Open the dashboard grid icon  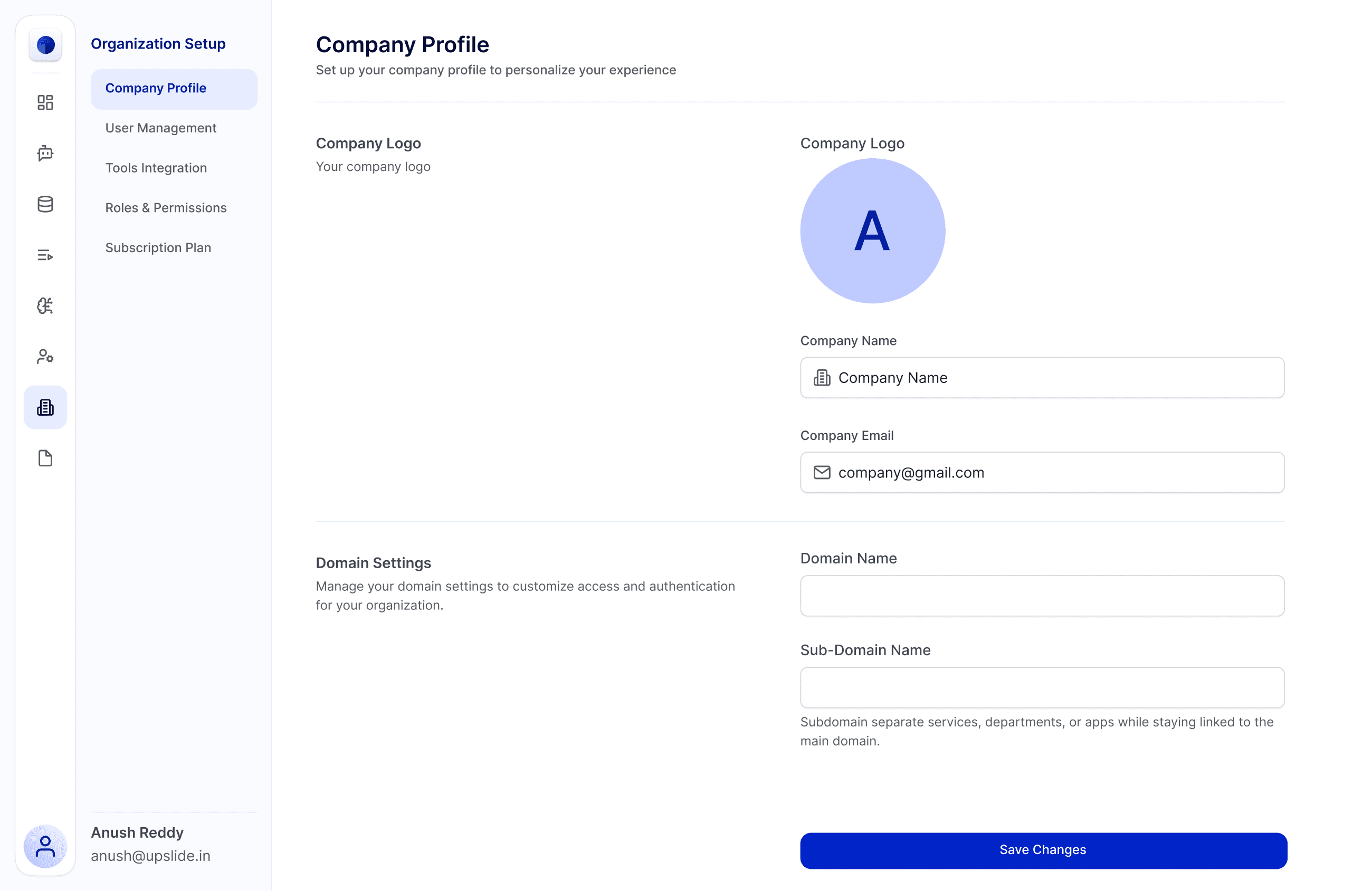45,102
